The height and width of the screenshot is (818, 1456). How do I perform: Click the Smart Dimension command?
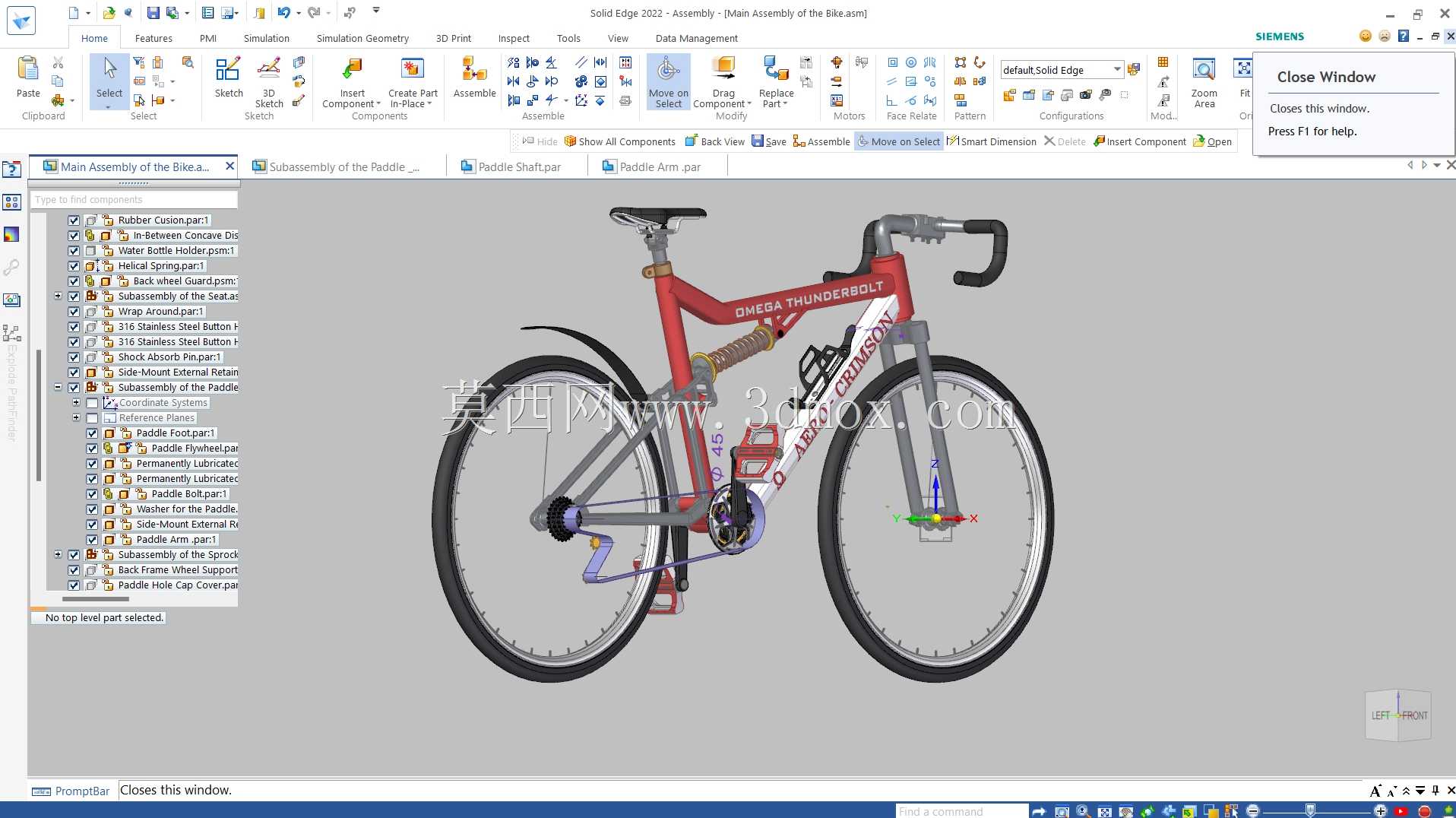pos(991,141)
